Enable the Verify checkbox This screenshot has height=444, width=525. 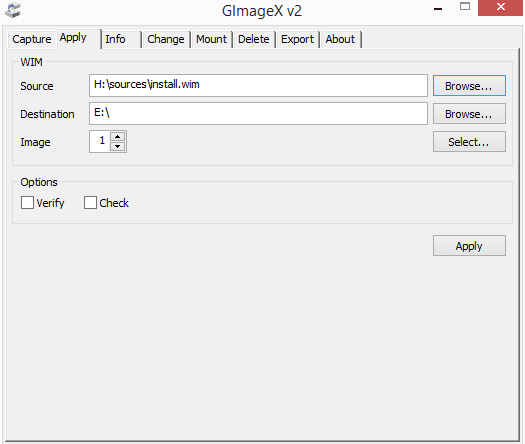pyautogui.click(x=27, y=203)
